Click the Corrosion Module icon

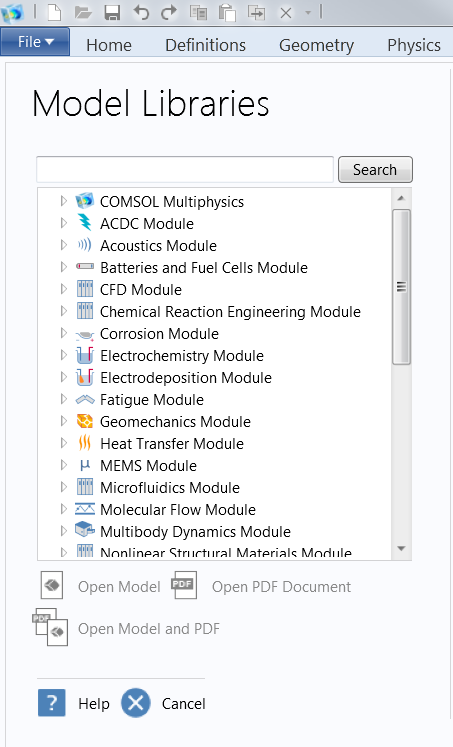click(x=85, y=335)
